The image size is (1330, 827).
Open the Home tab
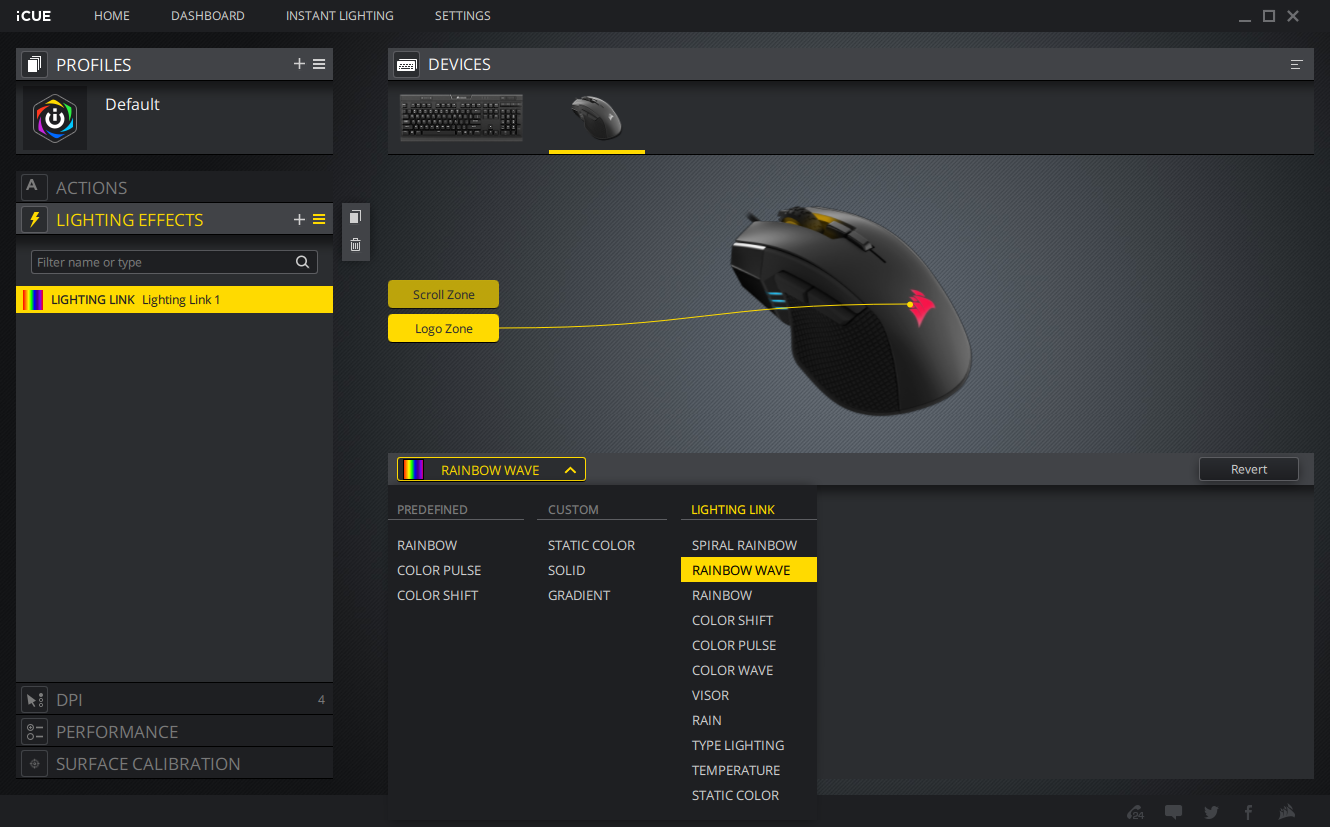pyautogui.click(x=112, y=16)
